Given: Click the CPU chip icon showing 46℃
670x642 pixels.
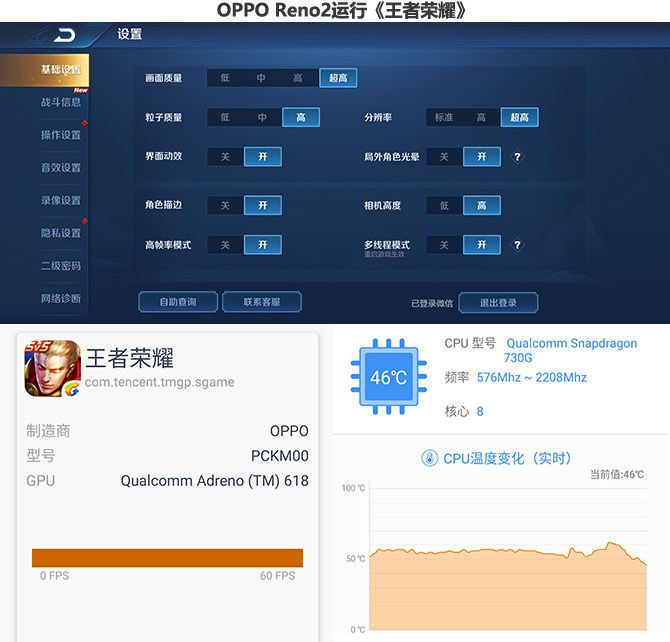Looking at the screenshot, I should click(388, 377).
